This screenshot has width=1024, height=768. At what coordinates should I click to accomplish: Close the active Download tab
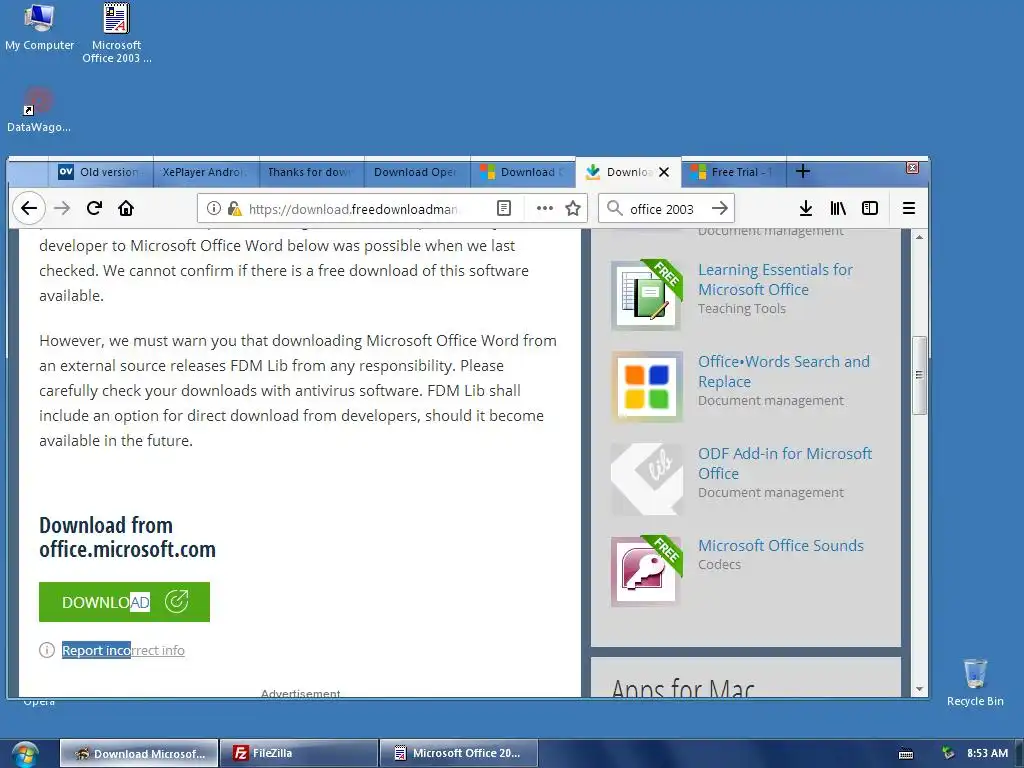point(664,172)
